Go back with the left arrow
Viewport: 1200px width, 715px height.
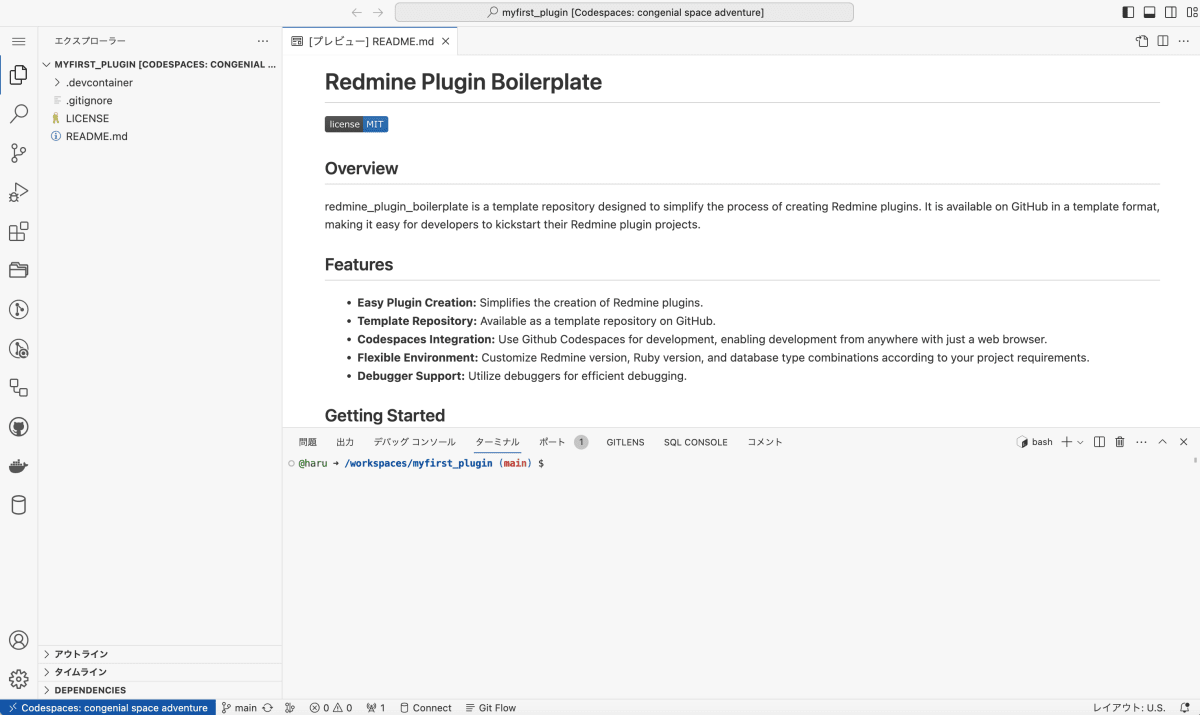pos(357,12)
